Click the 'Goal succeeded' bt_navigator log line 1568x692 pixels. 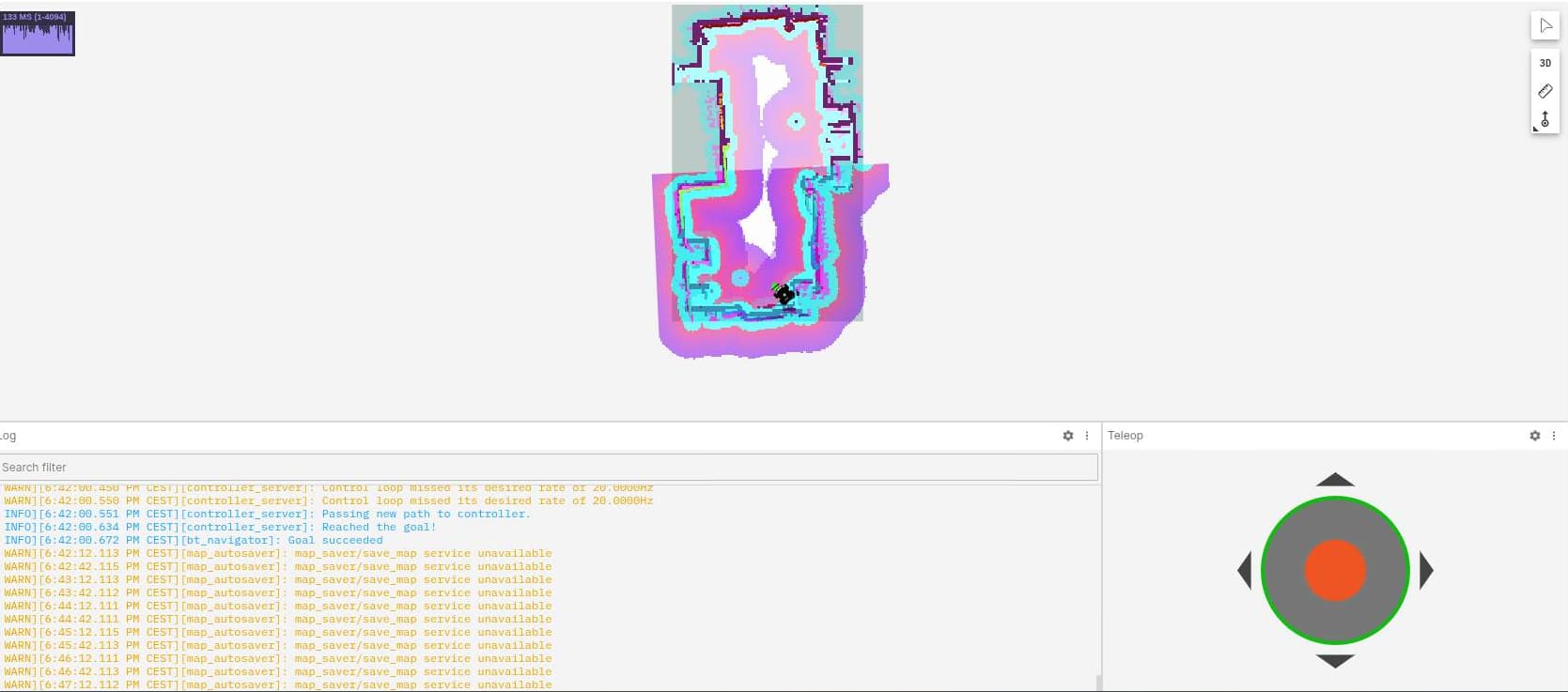194,540
